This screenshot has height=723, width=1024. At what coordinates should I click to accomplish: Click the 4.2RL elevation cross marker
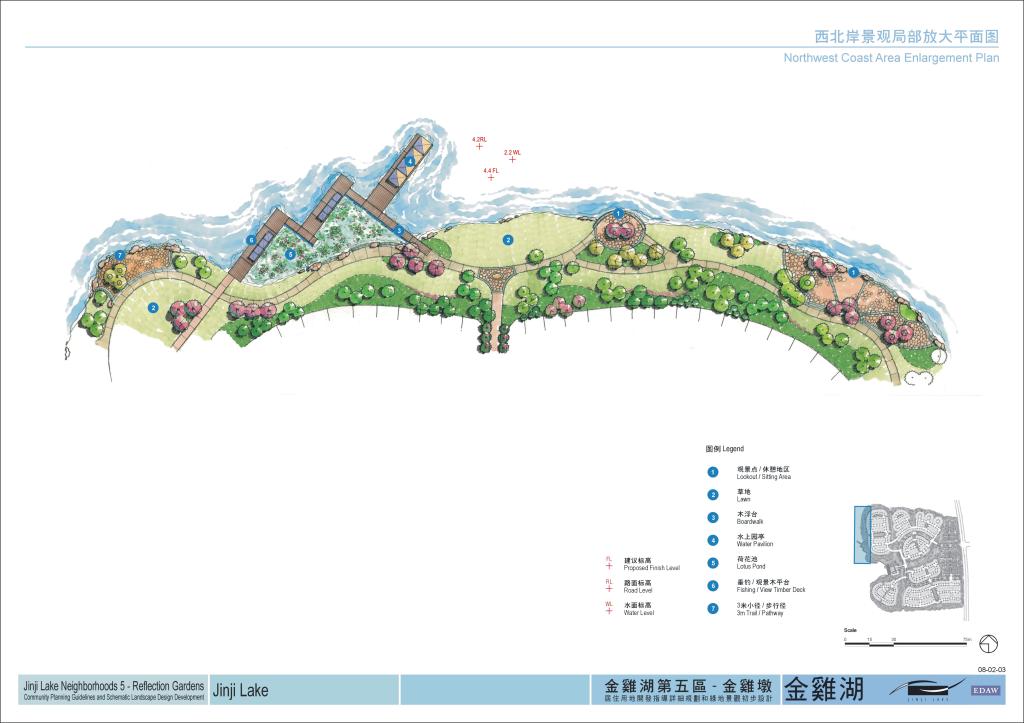coord(479,146)
